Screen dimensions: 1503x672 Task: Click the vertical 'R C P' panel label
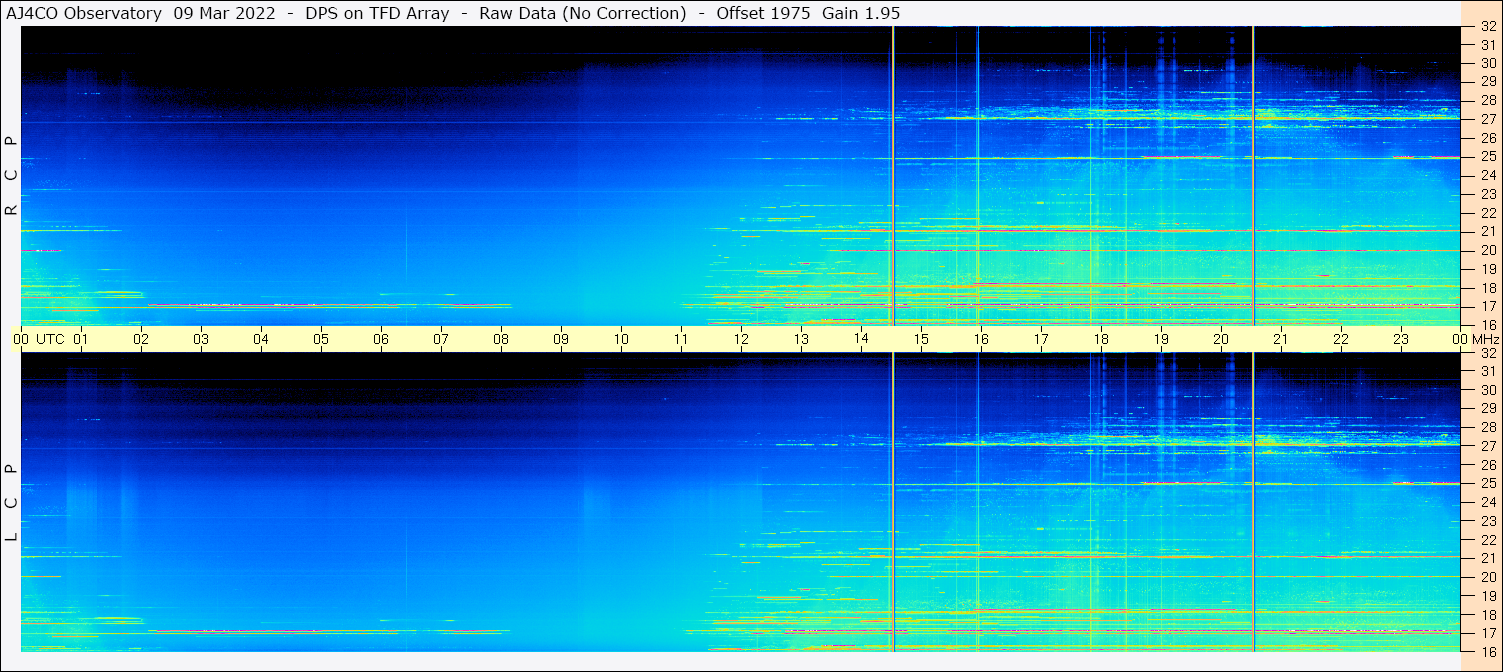click(x=11, y=176)
